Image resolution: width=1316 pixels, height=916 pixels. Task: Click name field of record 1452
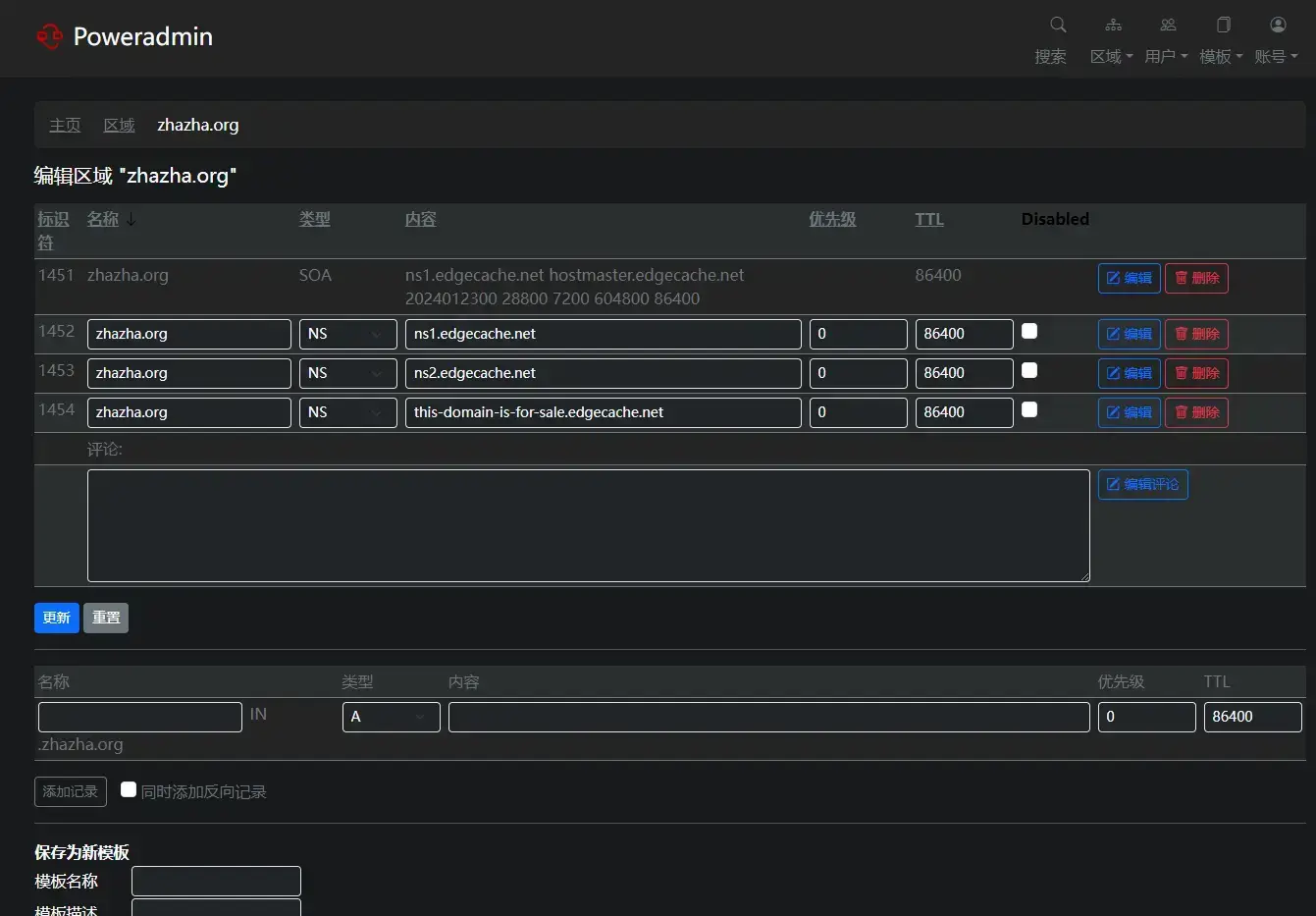(x=189, y=334)
